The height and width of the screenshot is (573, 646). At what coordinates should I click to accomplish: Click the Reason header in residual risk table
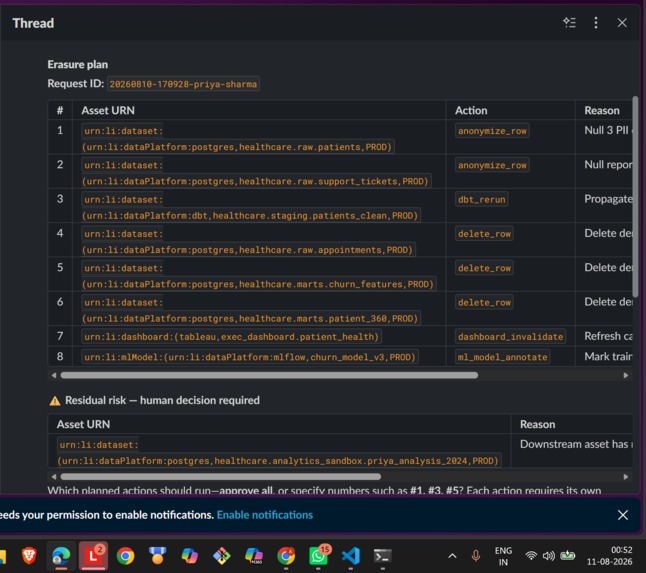coord(537,424)
